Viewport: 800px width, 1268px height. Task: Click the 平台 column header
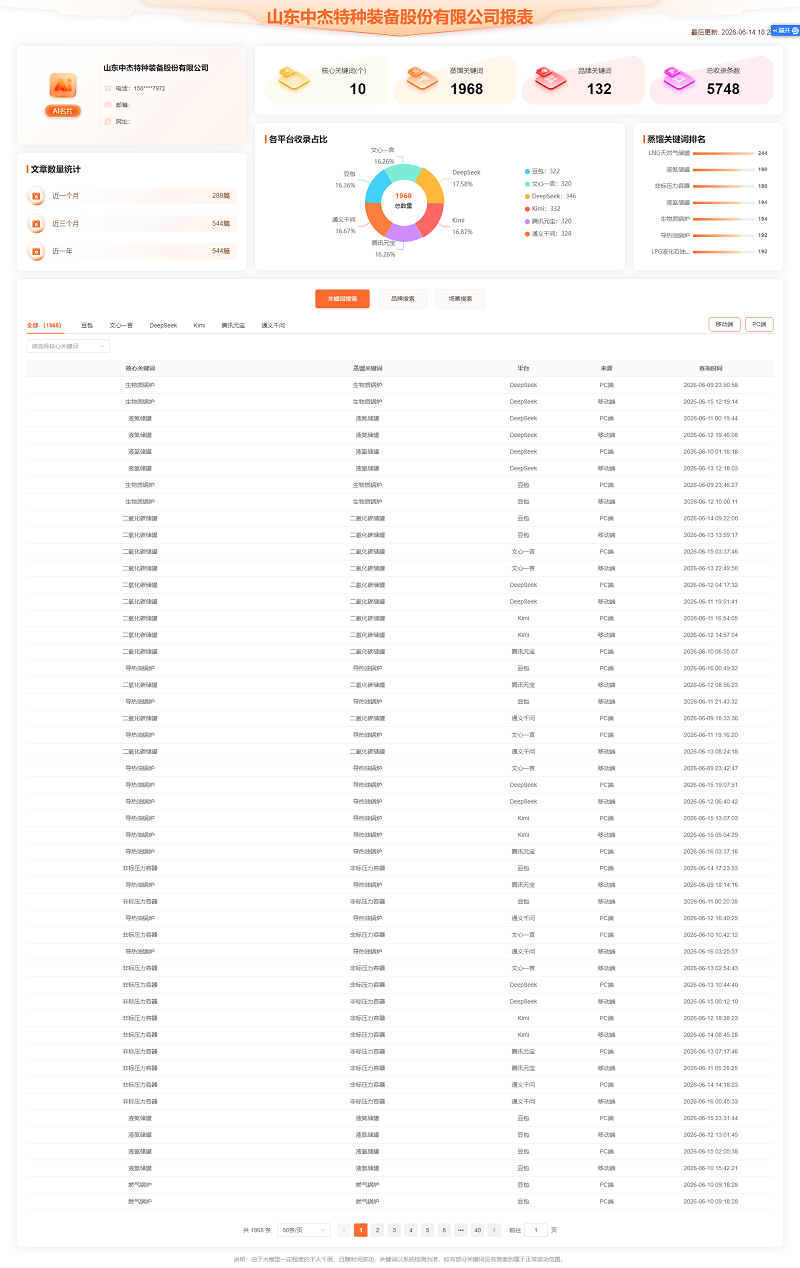pos(523,368)
